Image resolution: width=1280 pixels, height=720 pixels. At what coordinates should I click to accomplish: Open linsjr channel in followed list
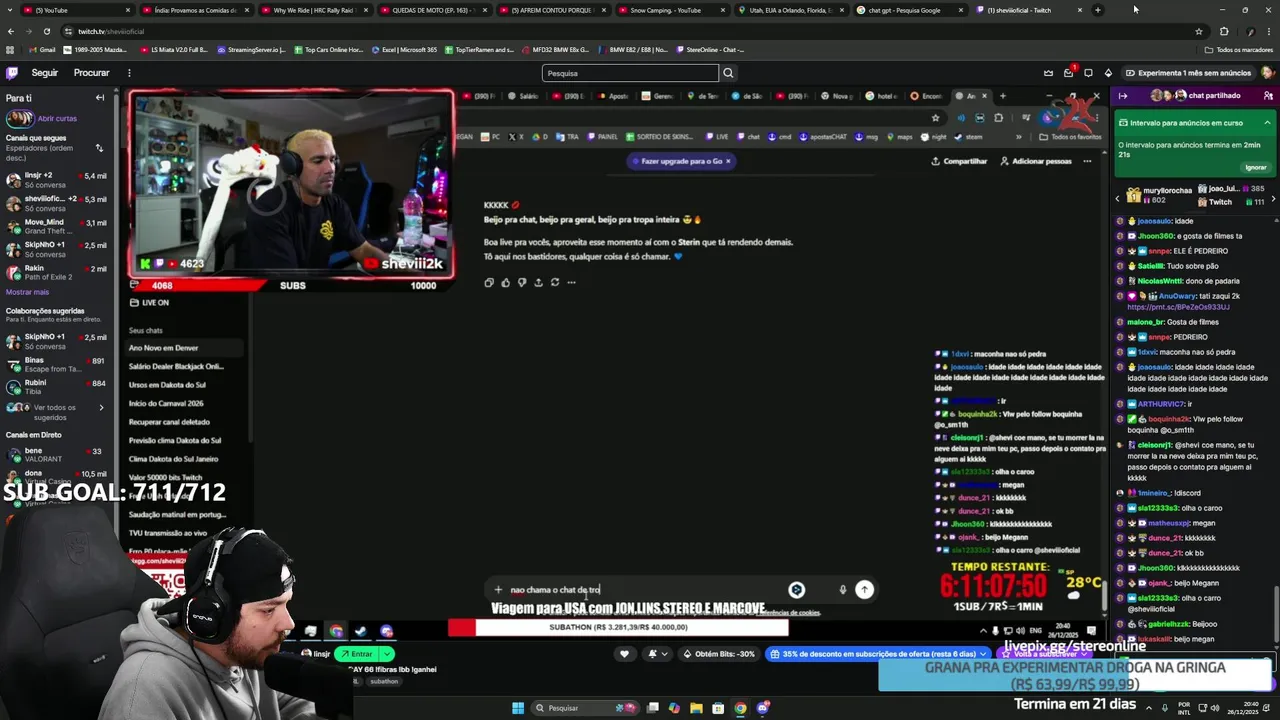click(x=56, y=180)
